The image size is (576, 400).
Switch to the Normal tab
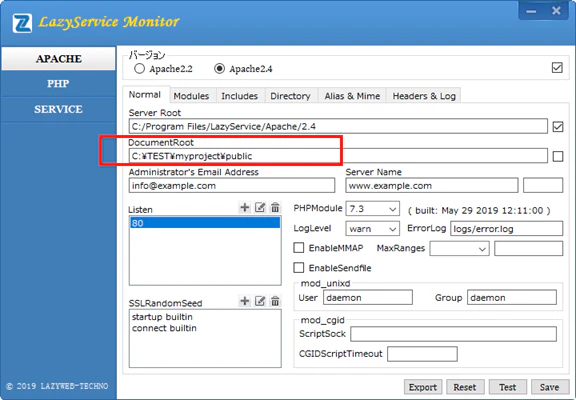click(x=145, y=95)
